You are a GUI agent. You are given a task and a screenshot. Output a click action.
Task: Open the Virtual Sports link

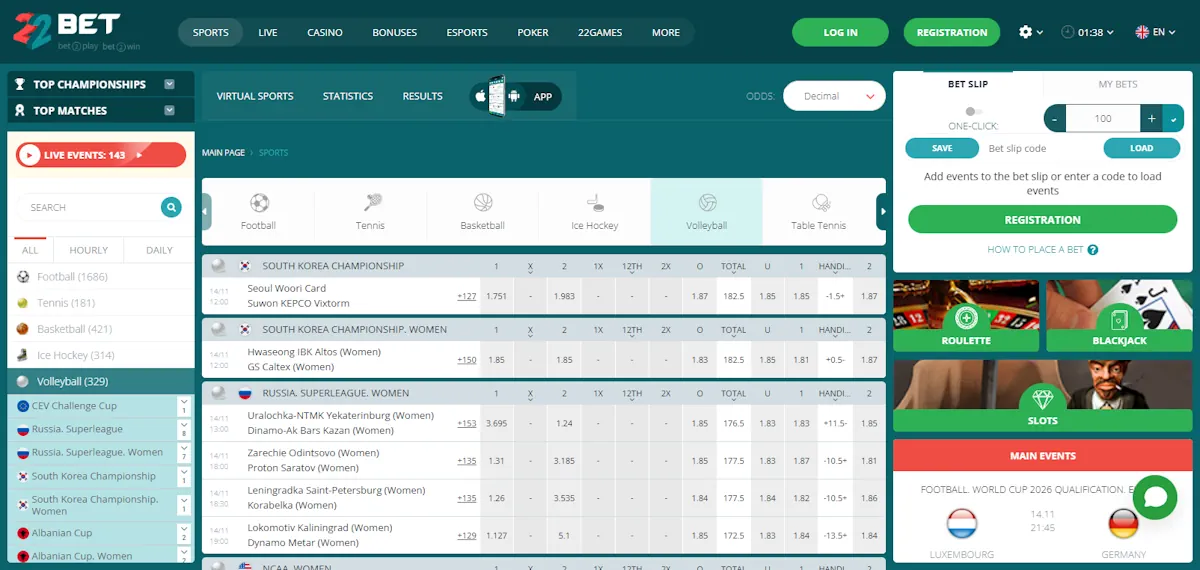point(255,96)
